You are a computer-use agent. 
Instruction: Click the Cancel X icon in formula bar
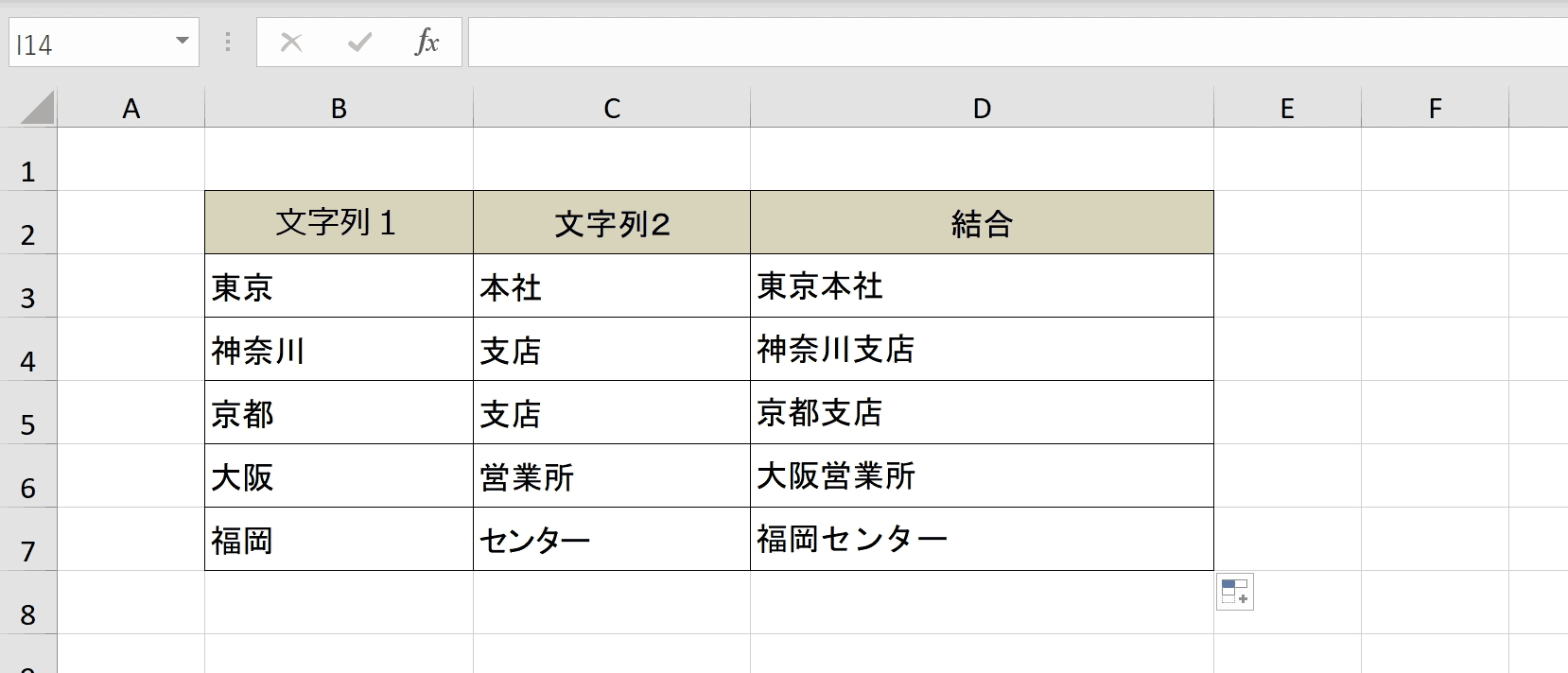pyautogui.click(x=291, y=43)
